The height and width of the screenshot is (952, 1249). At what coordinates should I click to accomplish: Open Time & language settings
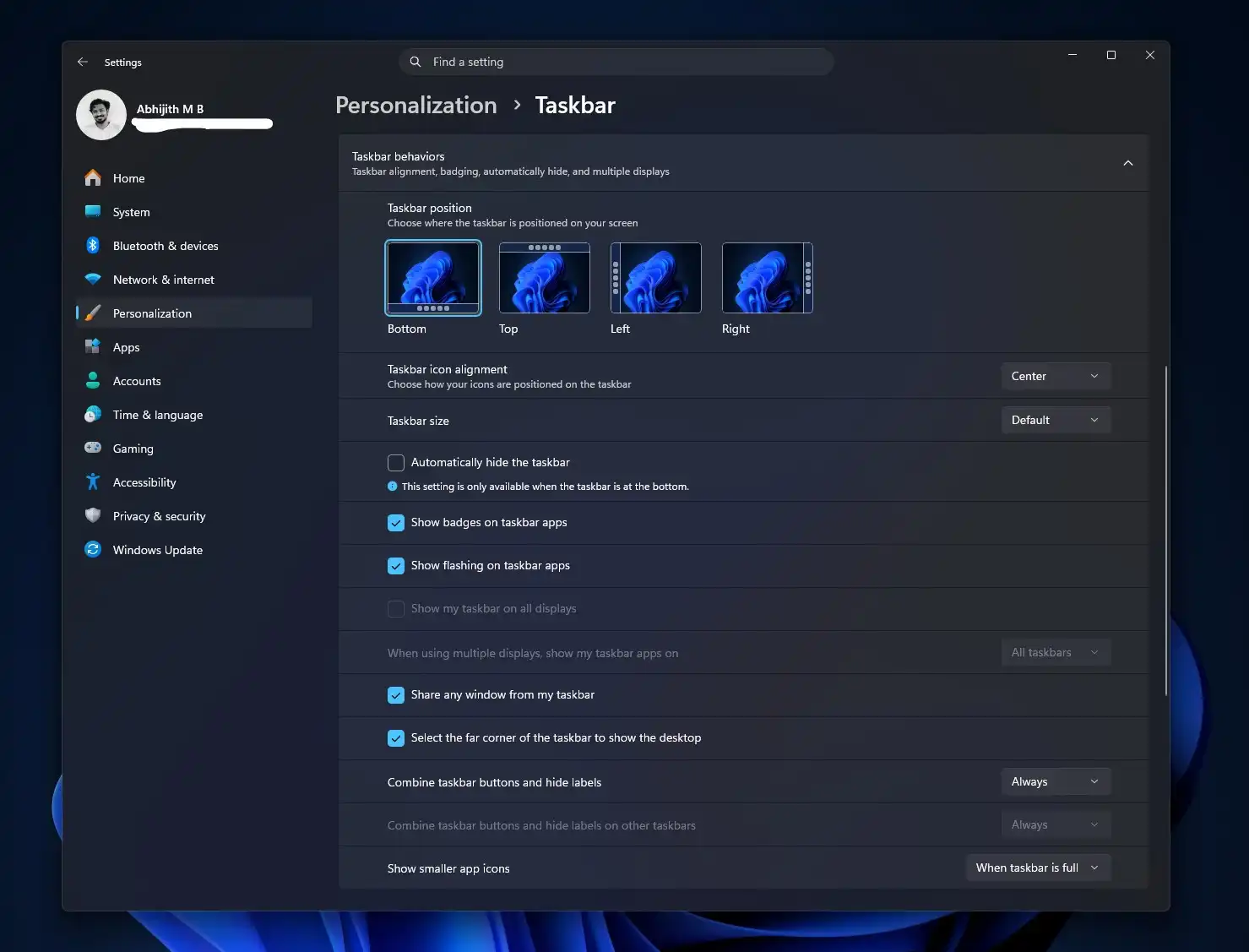194,415
